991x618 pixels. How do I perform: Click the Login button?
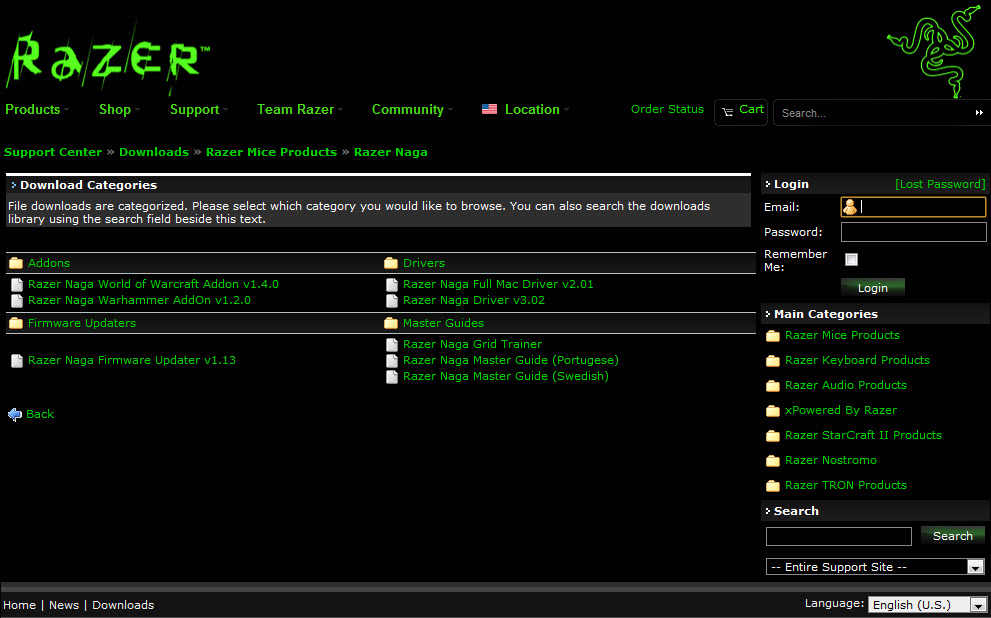coord(873,288)
